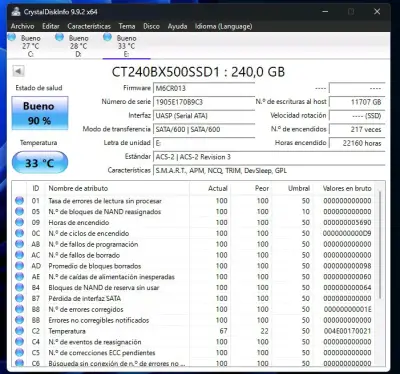Click the status orb of attribute C4
Viewport: 400px width, 374px height.
point(19,342)
